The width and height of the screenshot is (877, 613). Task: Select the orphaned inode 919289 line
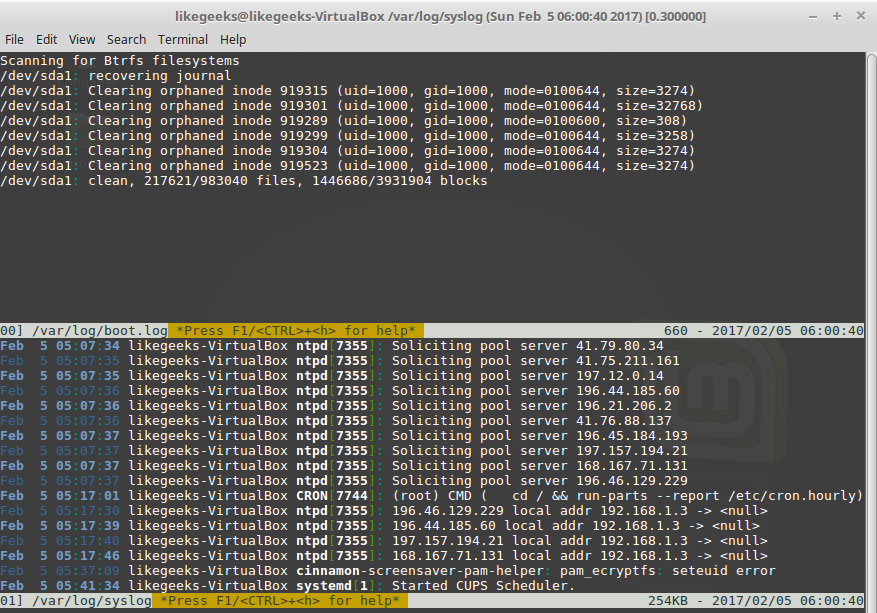coord(343,121)
